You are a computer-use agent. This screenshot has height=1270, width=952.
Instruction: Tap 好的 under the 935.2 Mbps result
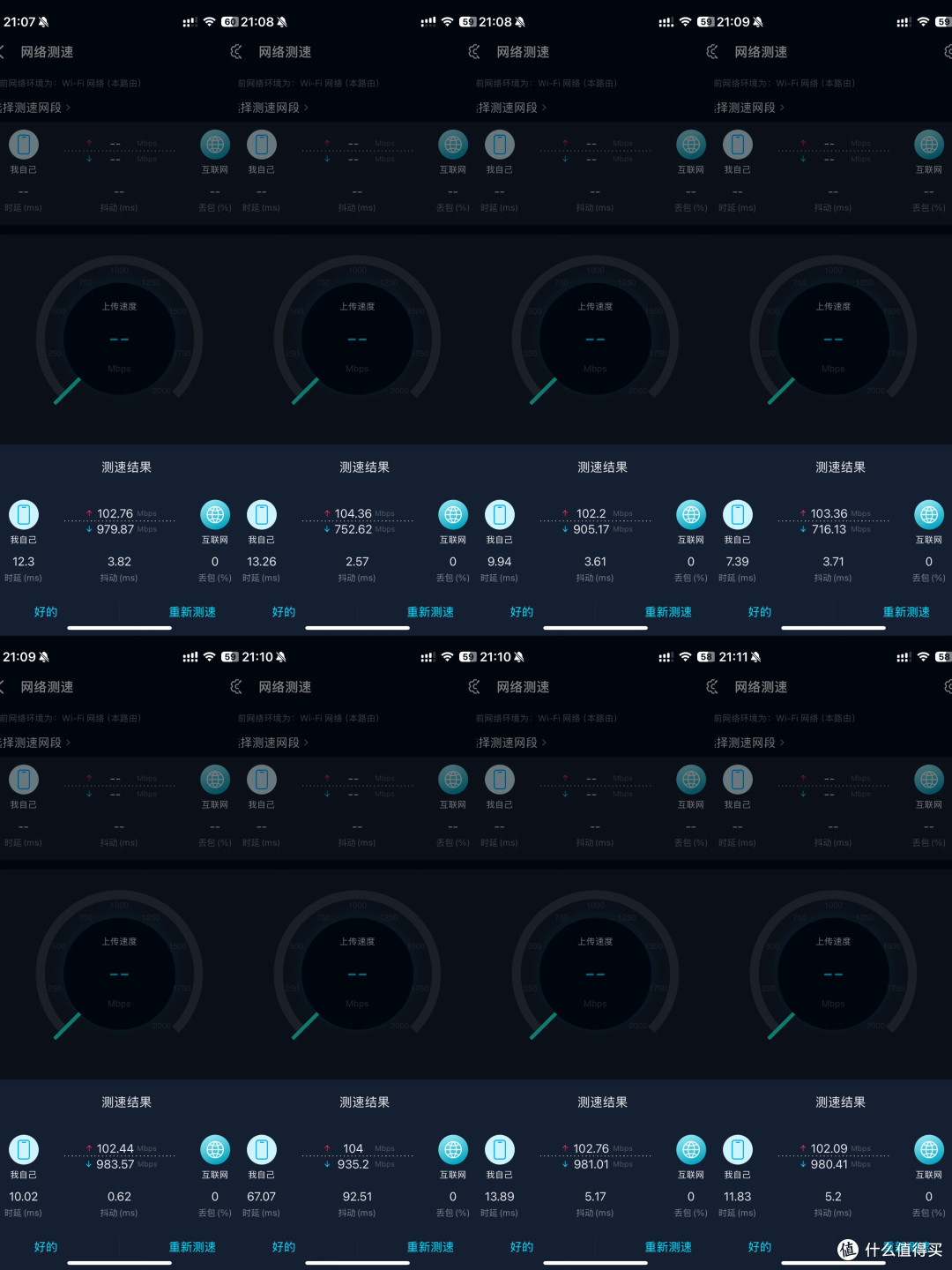(x=284, y=1247)
